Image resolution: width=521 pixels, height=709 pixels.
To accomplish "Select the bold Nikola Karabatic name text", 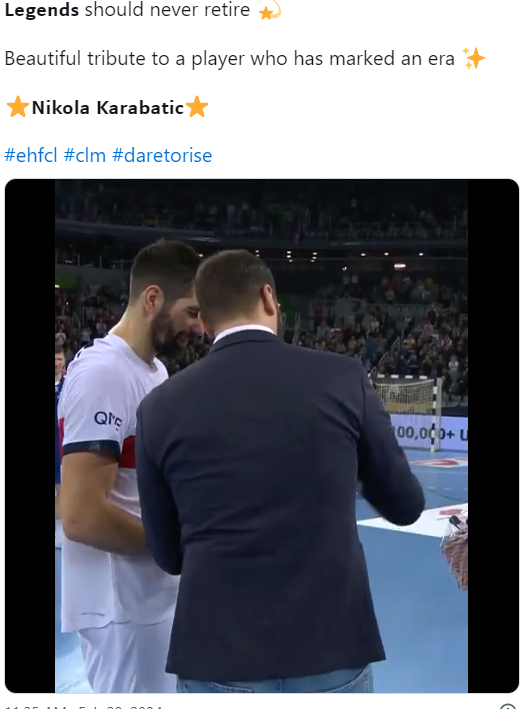I will pos(108,108).
